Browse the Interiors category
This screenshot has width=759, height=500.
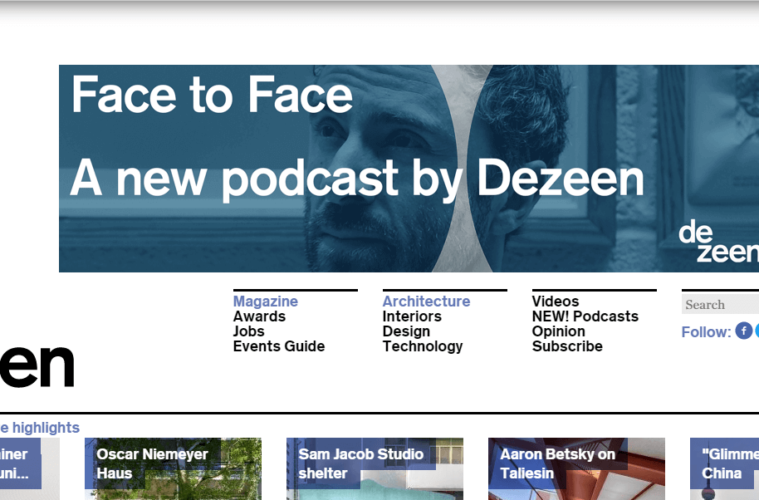[412, 316]
